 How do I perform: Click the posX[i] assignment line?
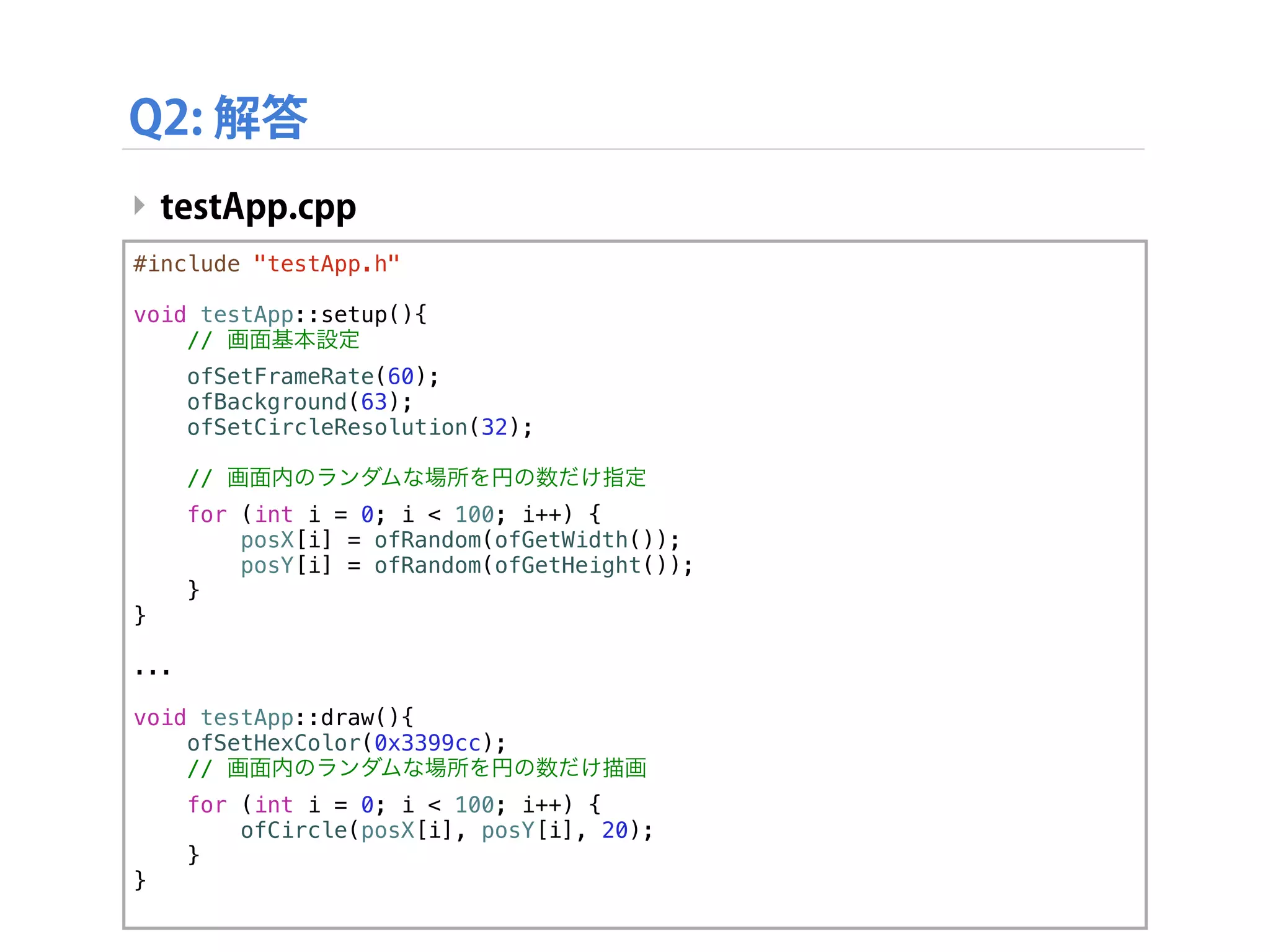point(460,540)
